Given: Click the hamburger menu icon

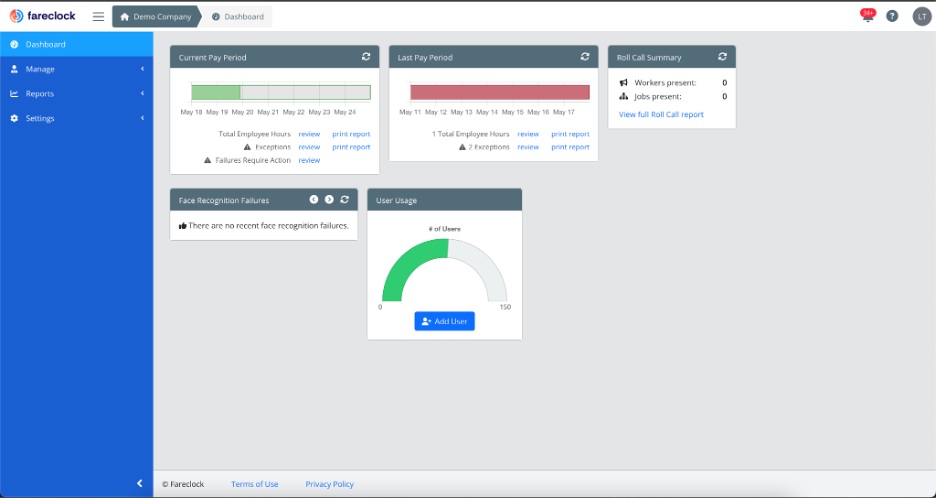Looking at the screenshot, I should (x=98, y=16).
